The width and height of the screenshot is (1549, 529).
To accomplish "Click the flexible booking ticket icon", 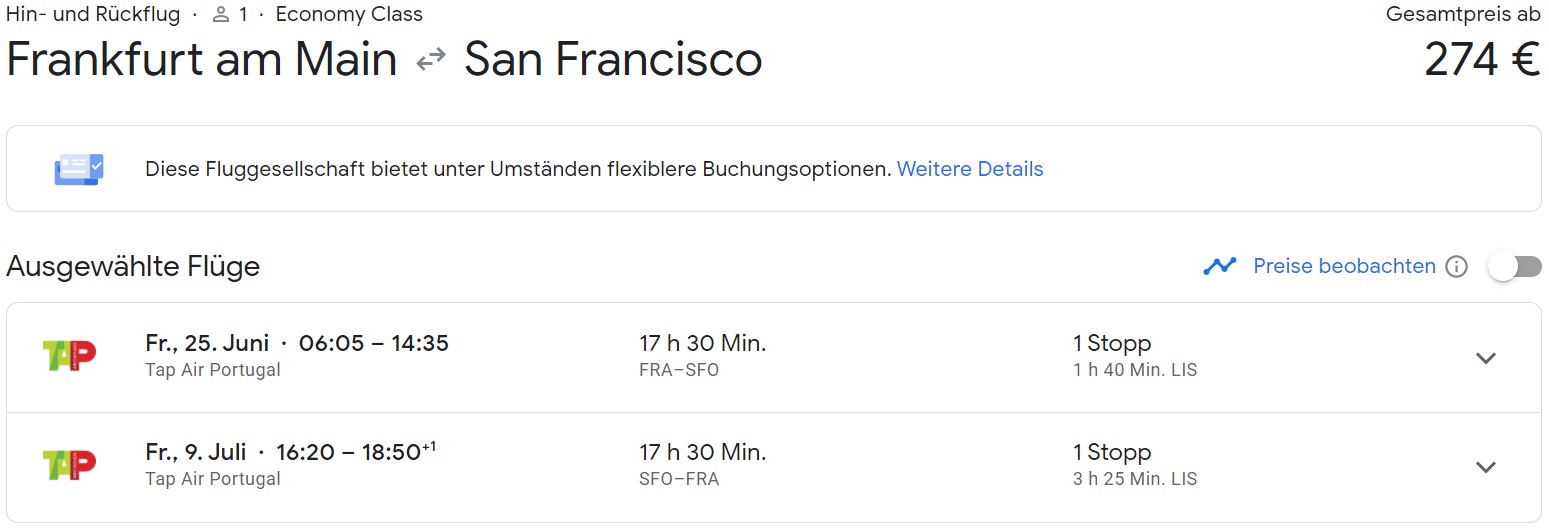I will tap(79, 169).
